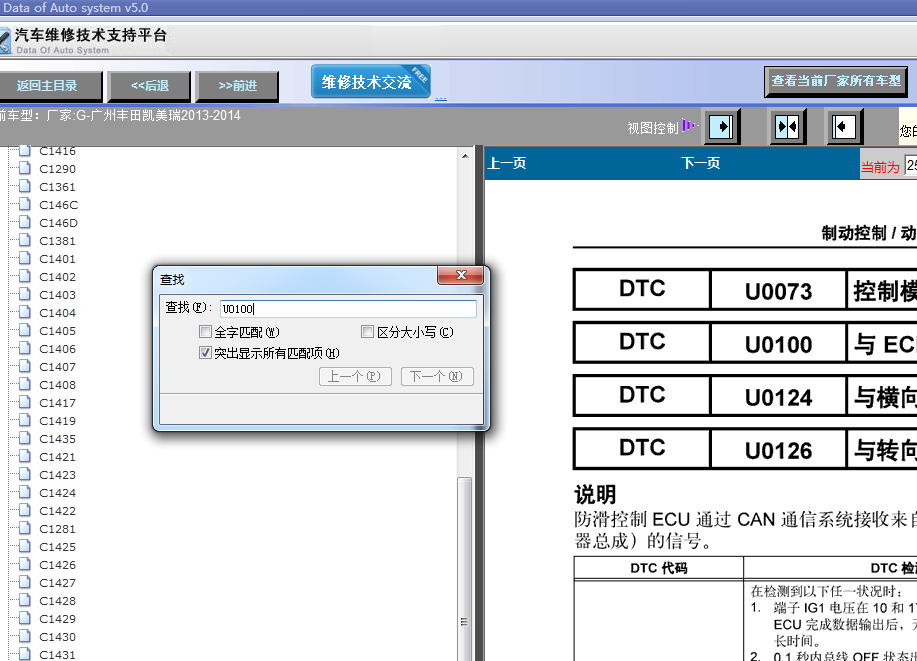This screenshot has height=661, width=917.
Task: Click document icon beside C1421
Action: [x=25, y=456]
